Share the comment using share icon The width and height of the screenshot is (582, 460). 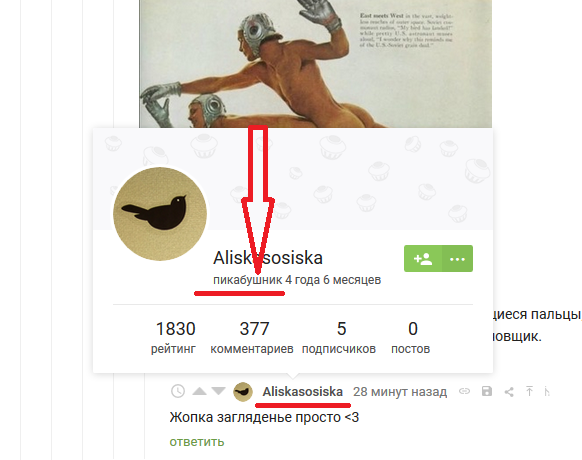coord(509,392)
